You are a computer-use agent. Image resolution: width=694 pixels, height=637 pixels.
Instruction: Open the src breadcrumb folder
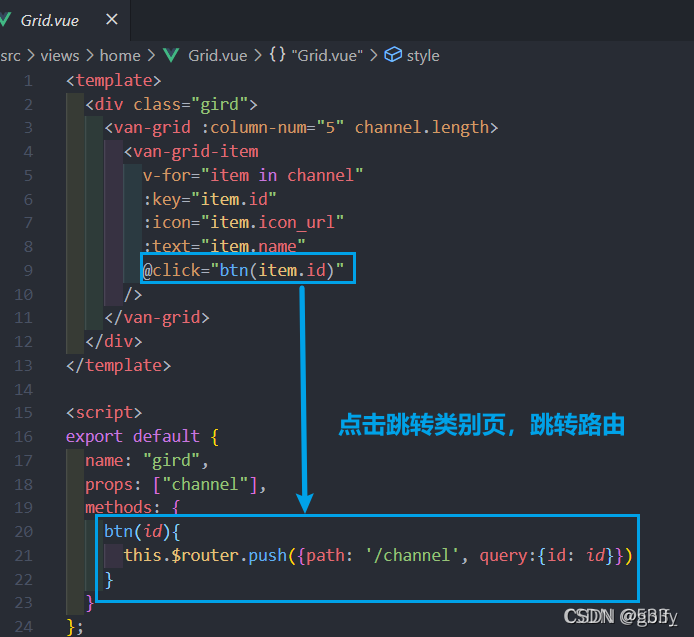pyautogui.click(x=10, y=56)
